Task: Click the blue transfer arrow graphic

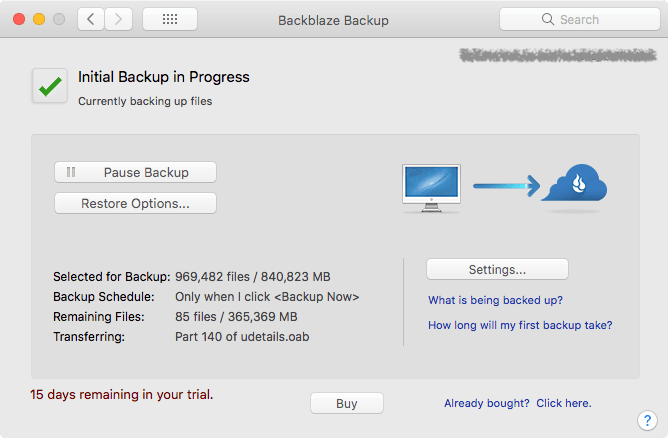Action: pyautogui.click(x=507, y=186)
